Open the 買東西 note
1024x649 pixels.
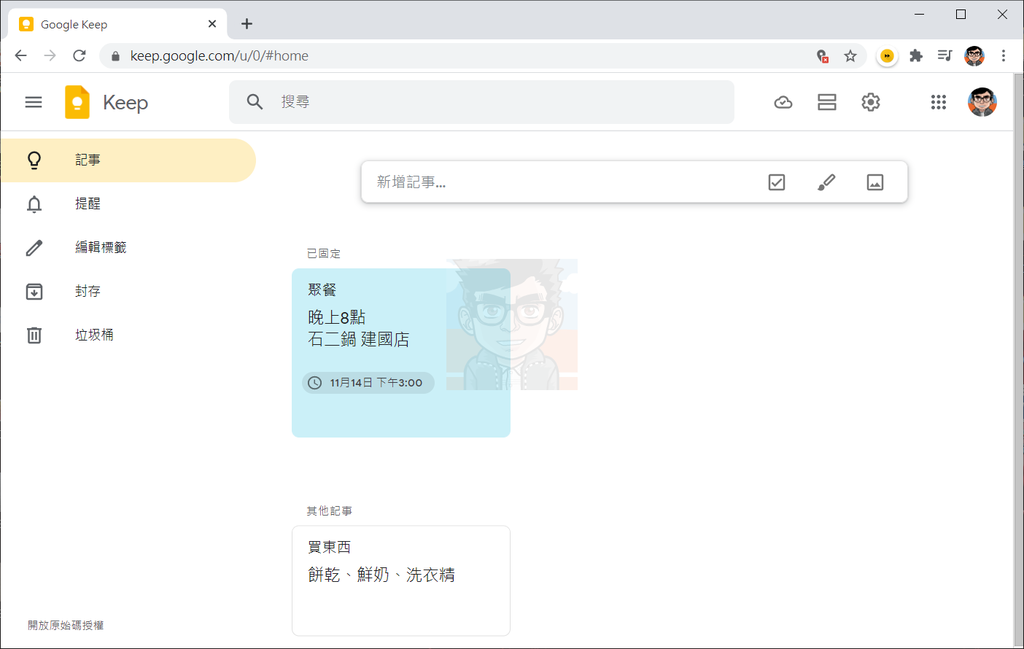click(x=401, y=580)
